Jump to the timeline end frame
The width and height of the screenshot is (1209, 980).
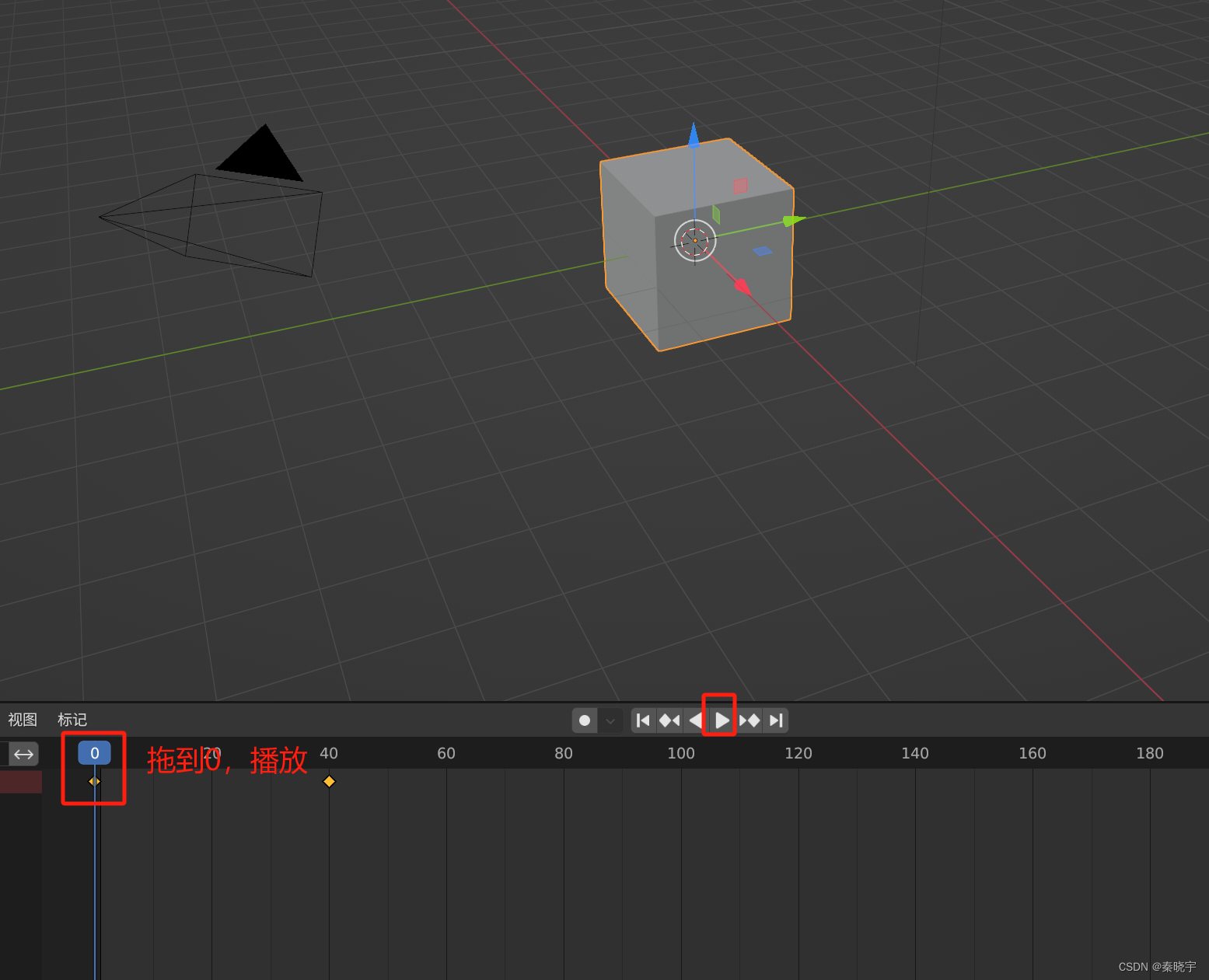click(x=776, y=720)
